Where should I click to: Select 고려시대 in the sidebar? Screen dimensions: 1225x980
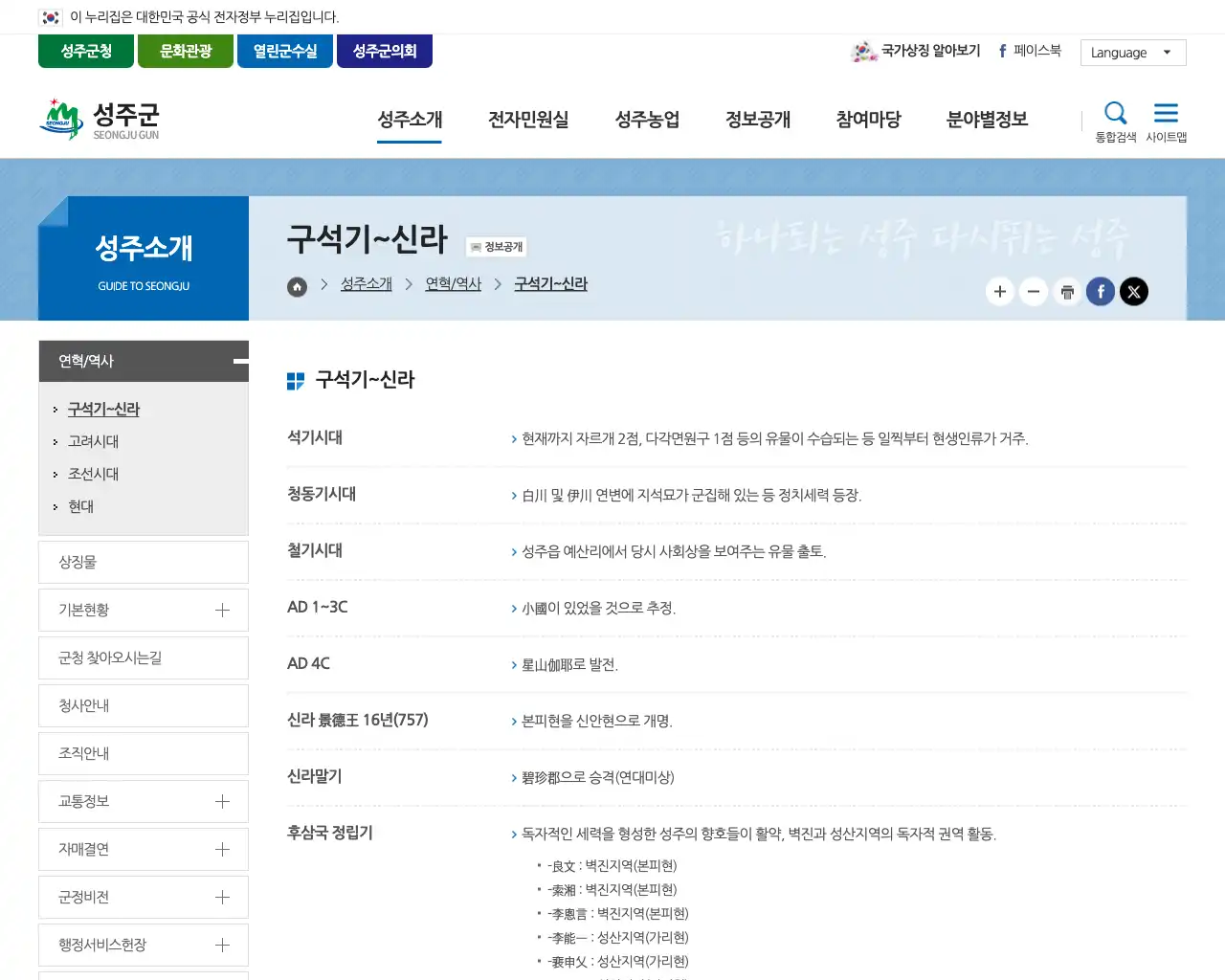[94, 442]
